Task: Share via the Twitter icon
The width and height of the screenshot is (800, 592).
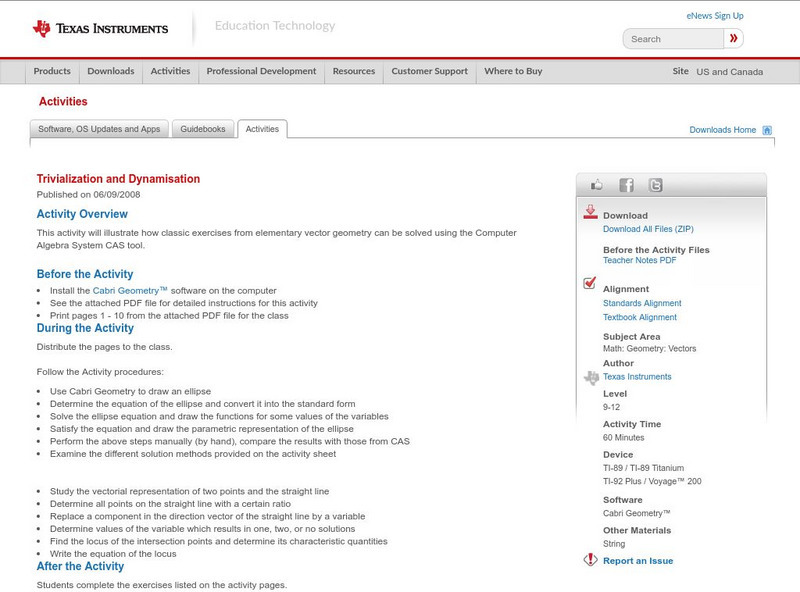Action: pyautogui.click(x=656, y=185)
